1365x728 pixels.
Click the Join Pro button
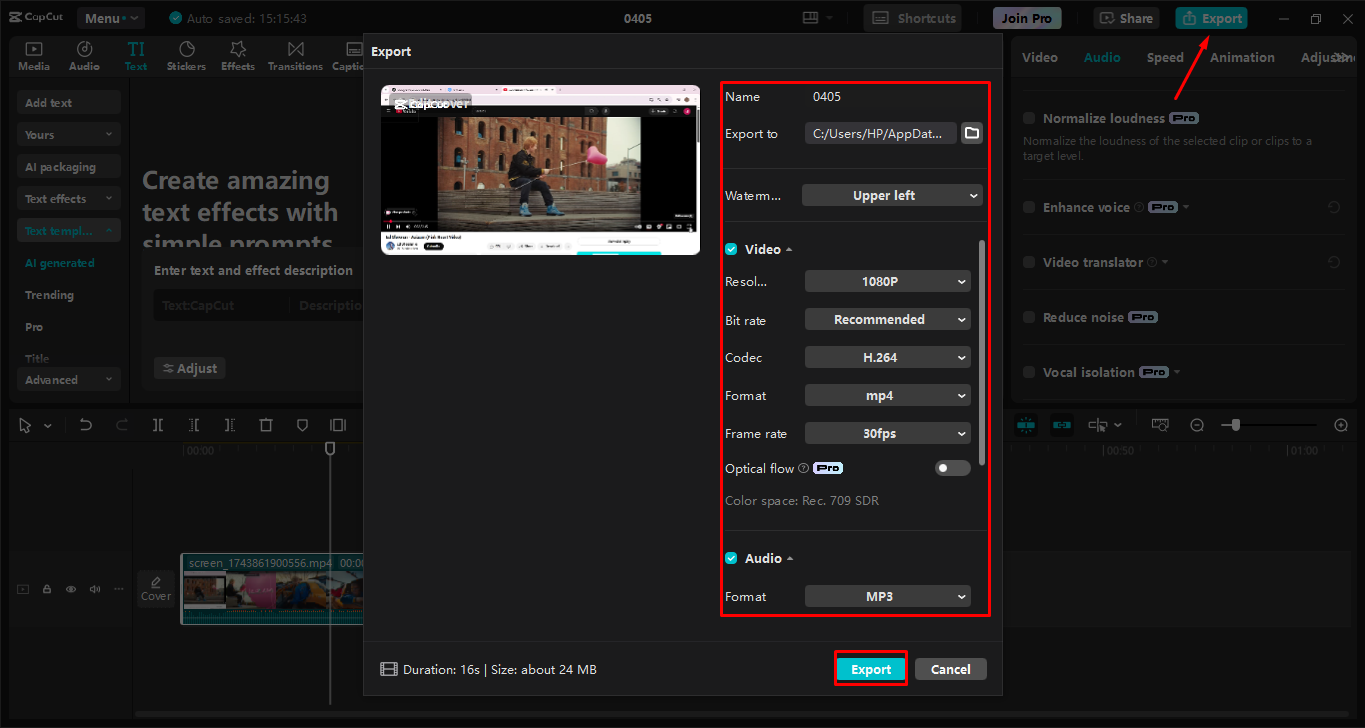[x=1026, y=17]
